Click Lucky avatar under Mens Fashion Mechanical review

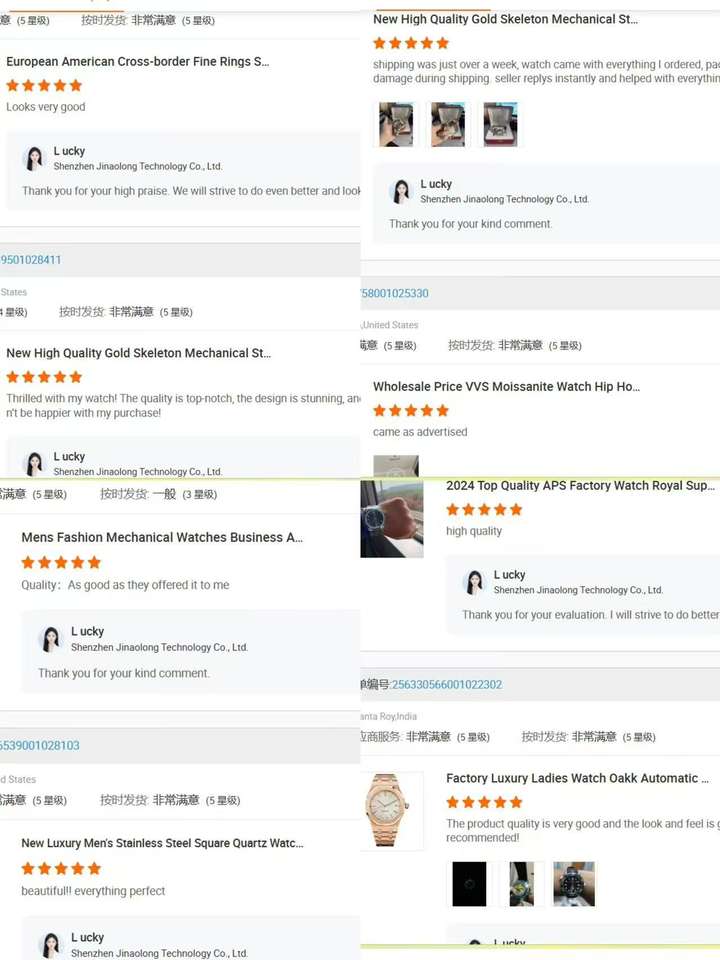pos(51,639)
